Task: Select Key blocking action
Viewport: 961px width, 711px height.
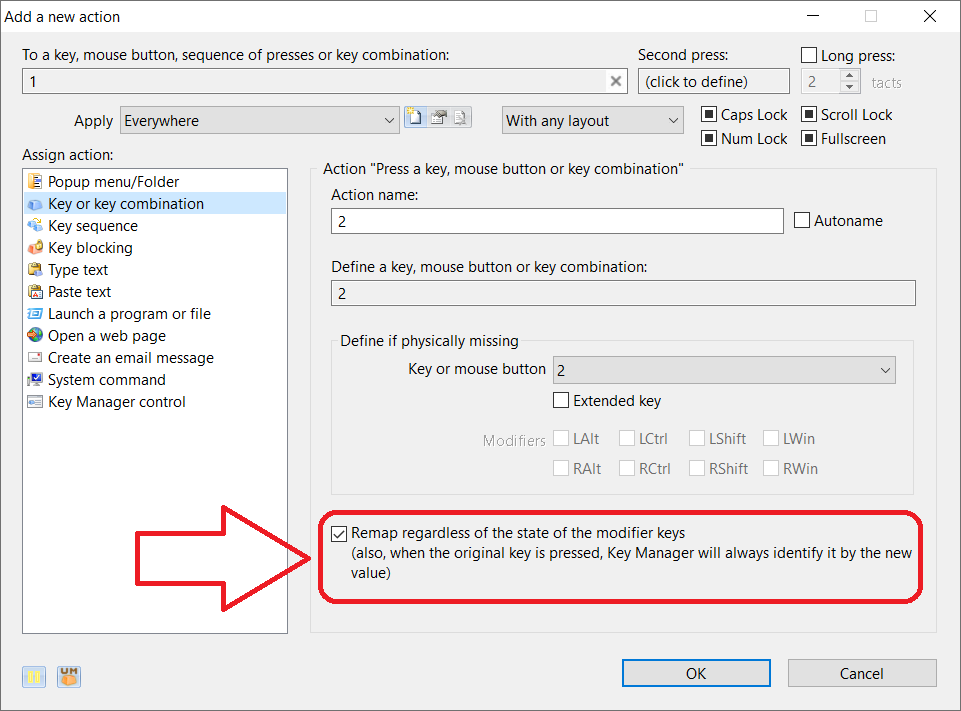Action: [155, 248]
